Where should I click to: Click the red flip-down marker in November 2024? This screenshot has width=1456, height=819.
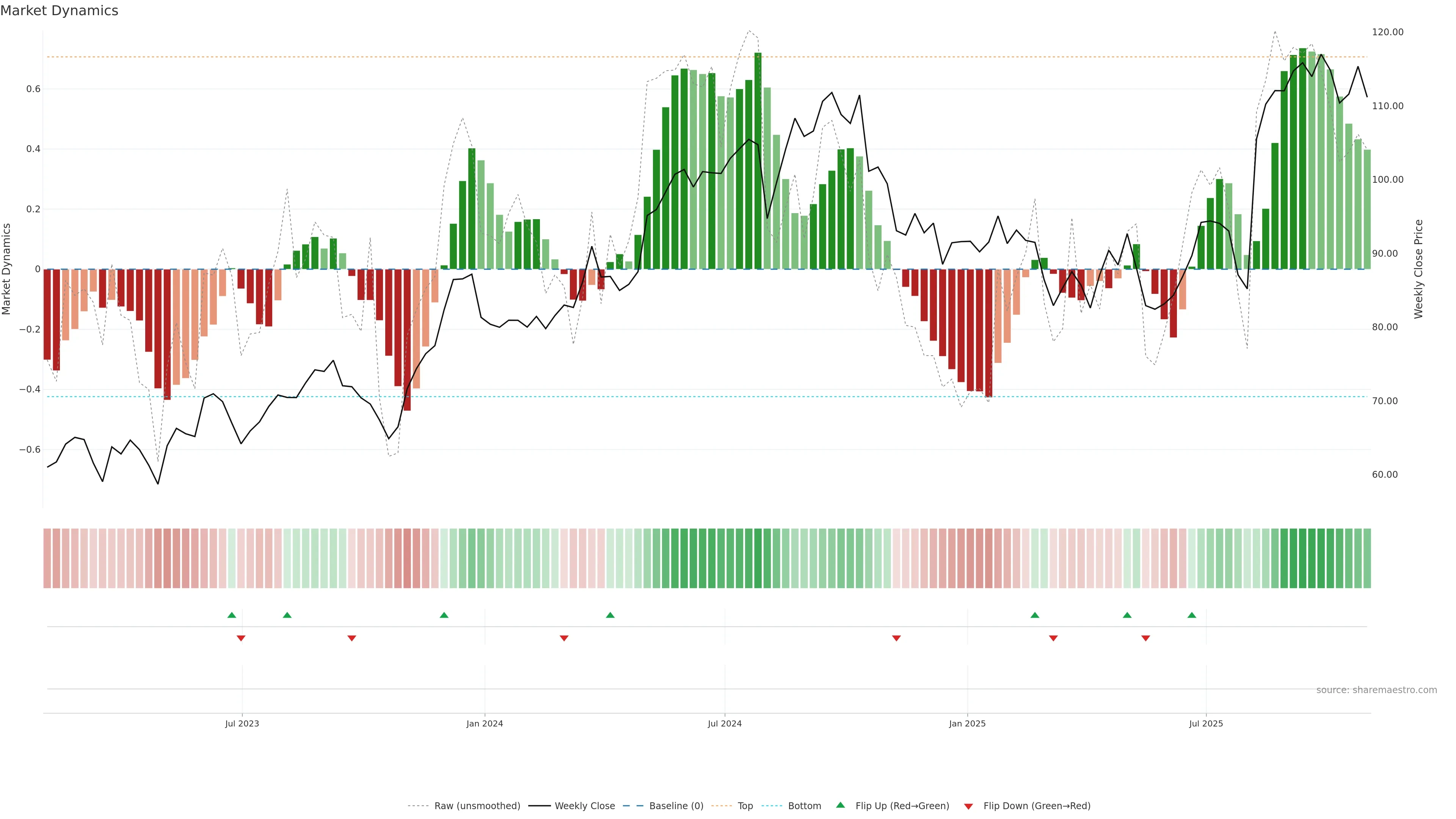(896, 638)
